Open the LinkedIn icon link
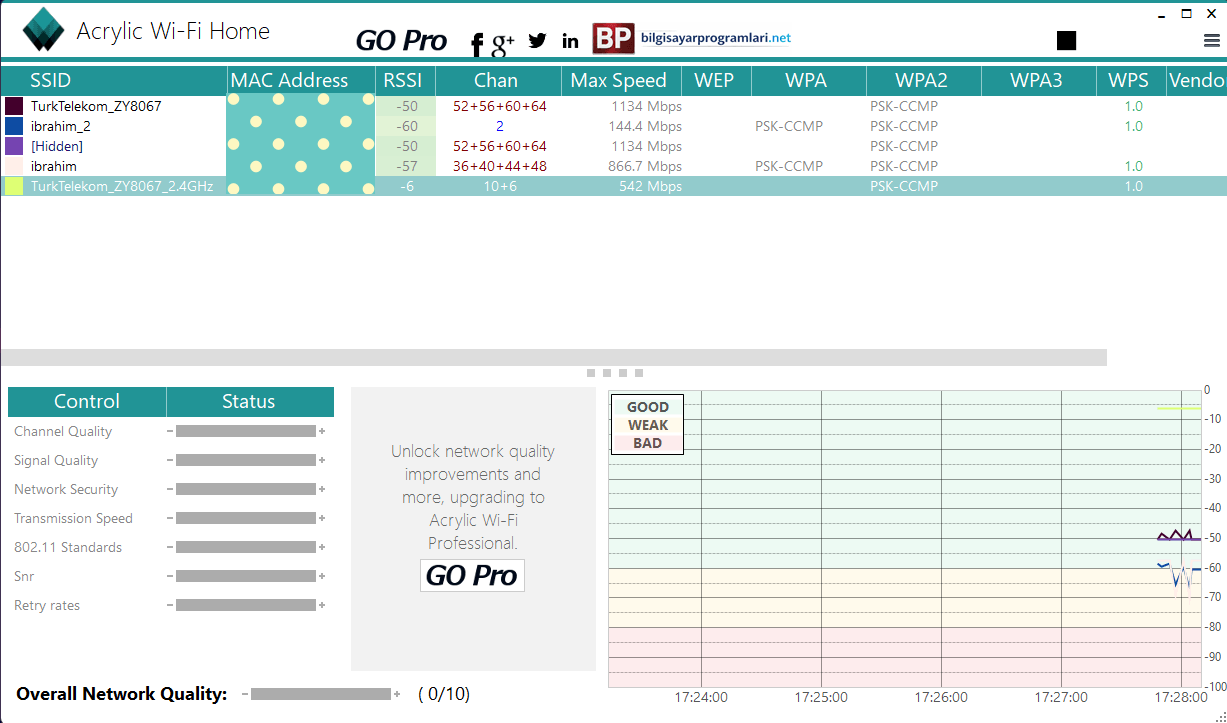This screenshot has height=723, width=1227. point(571,41)
